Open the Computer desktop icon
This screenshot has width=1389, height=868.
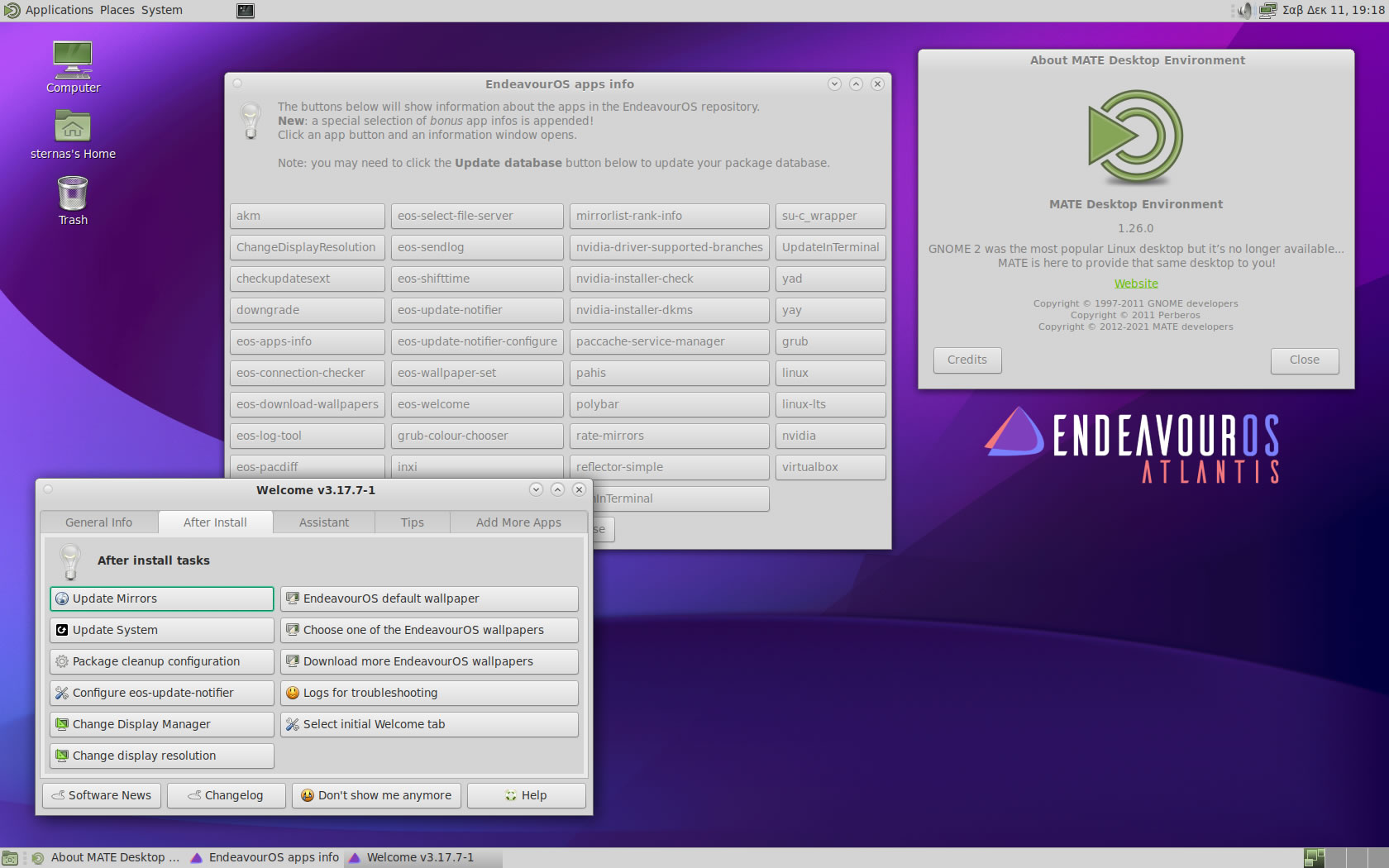point(73,66)
